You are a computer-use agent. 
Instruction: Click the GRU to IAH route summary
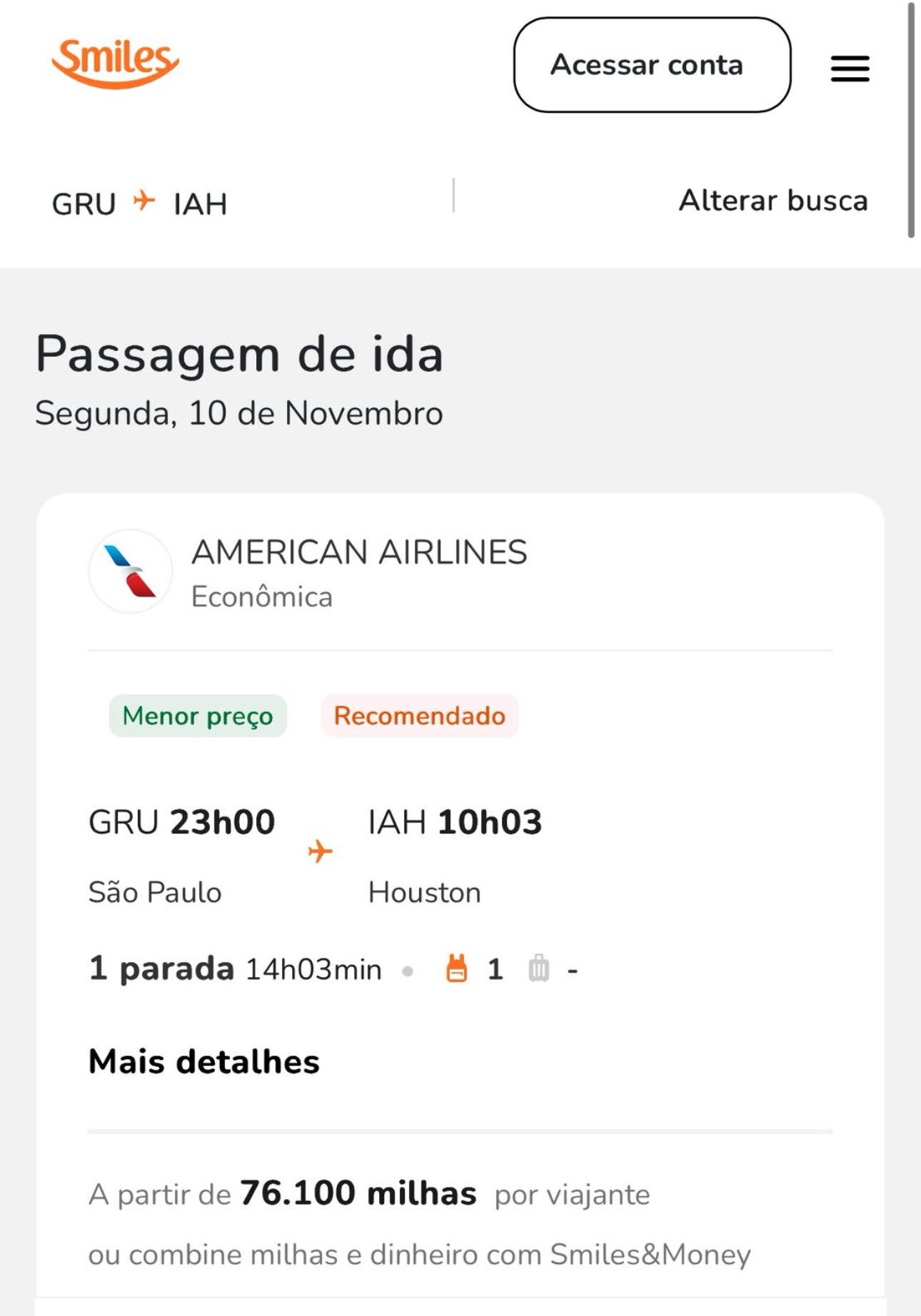point(140,203)
